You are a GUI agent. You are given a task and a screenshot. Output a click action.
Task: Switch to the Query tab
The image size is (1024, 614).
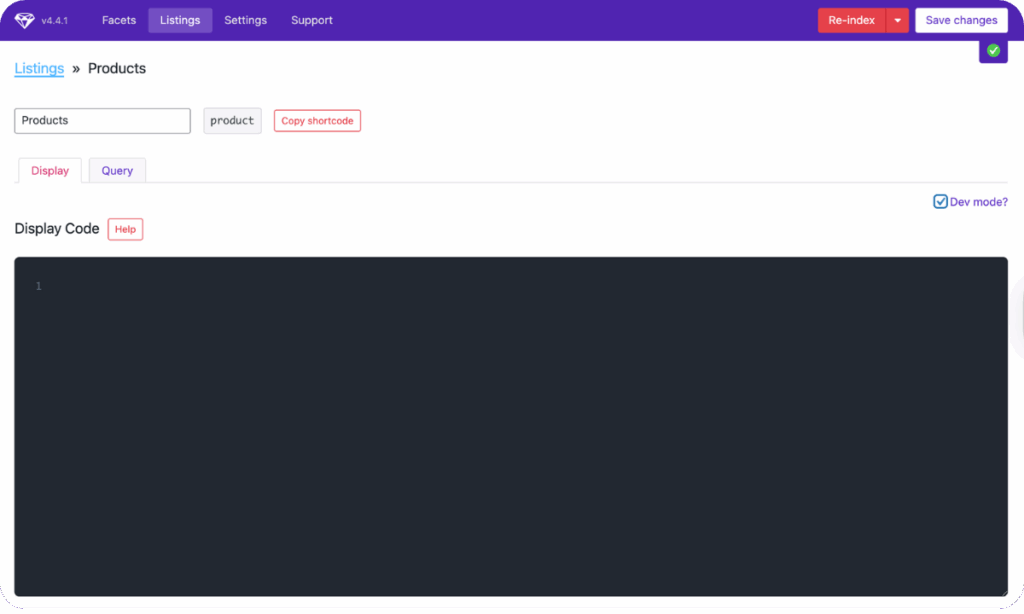(117, 170)
